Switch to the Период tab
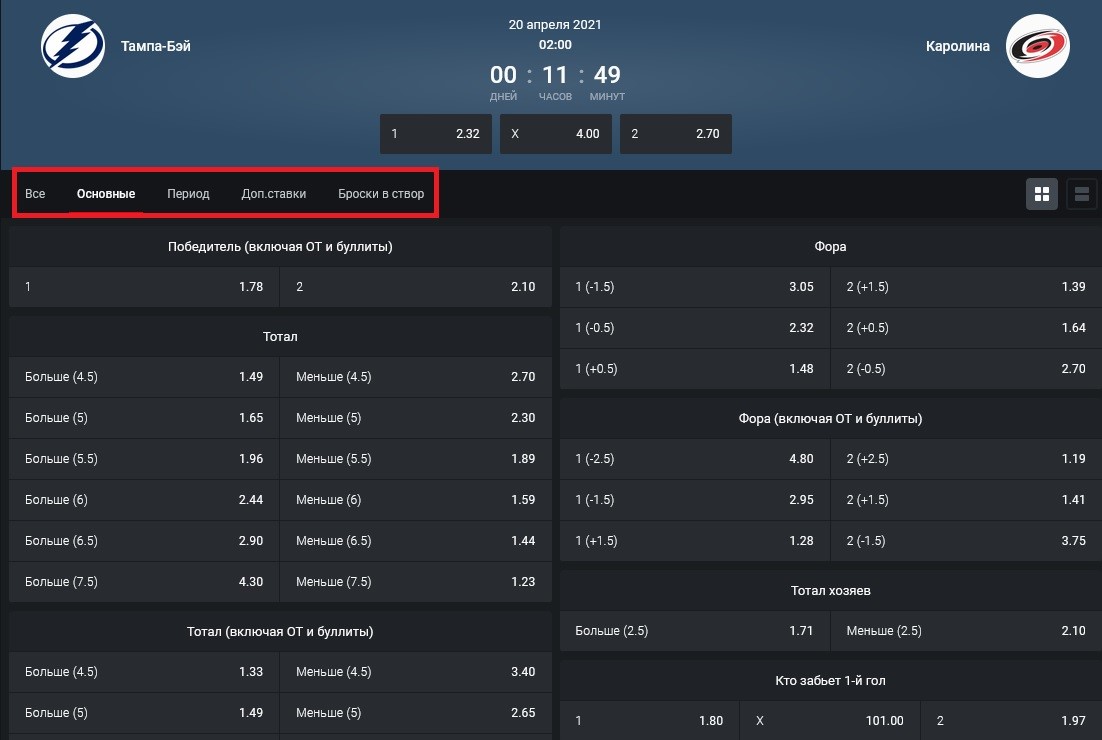 pos(188,194)
